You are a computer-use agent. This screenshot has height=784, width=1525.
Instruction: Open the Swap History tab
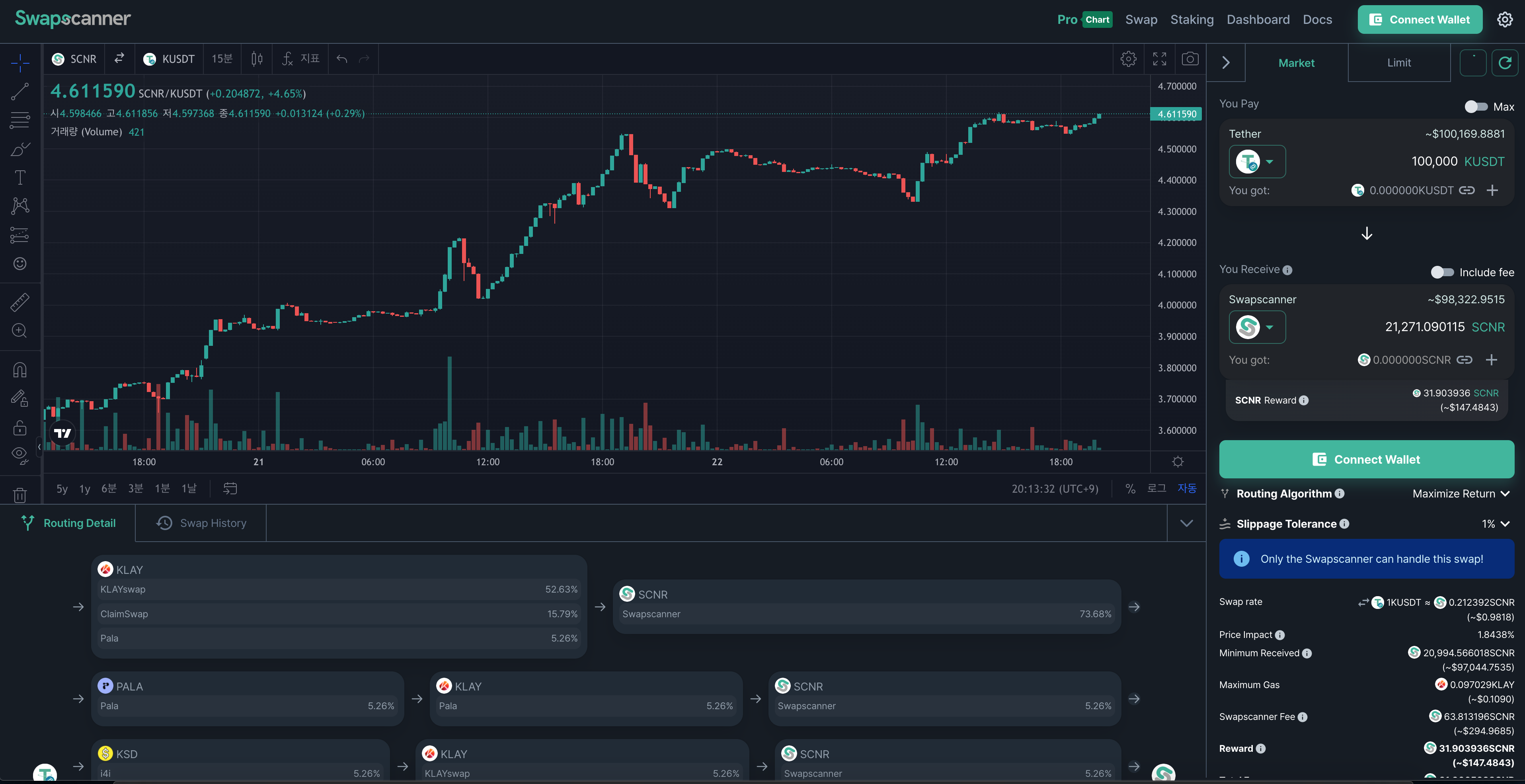[x=201, y=523]
